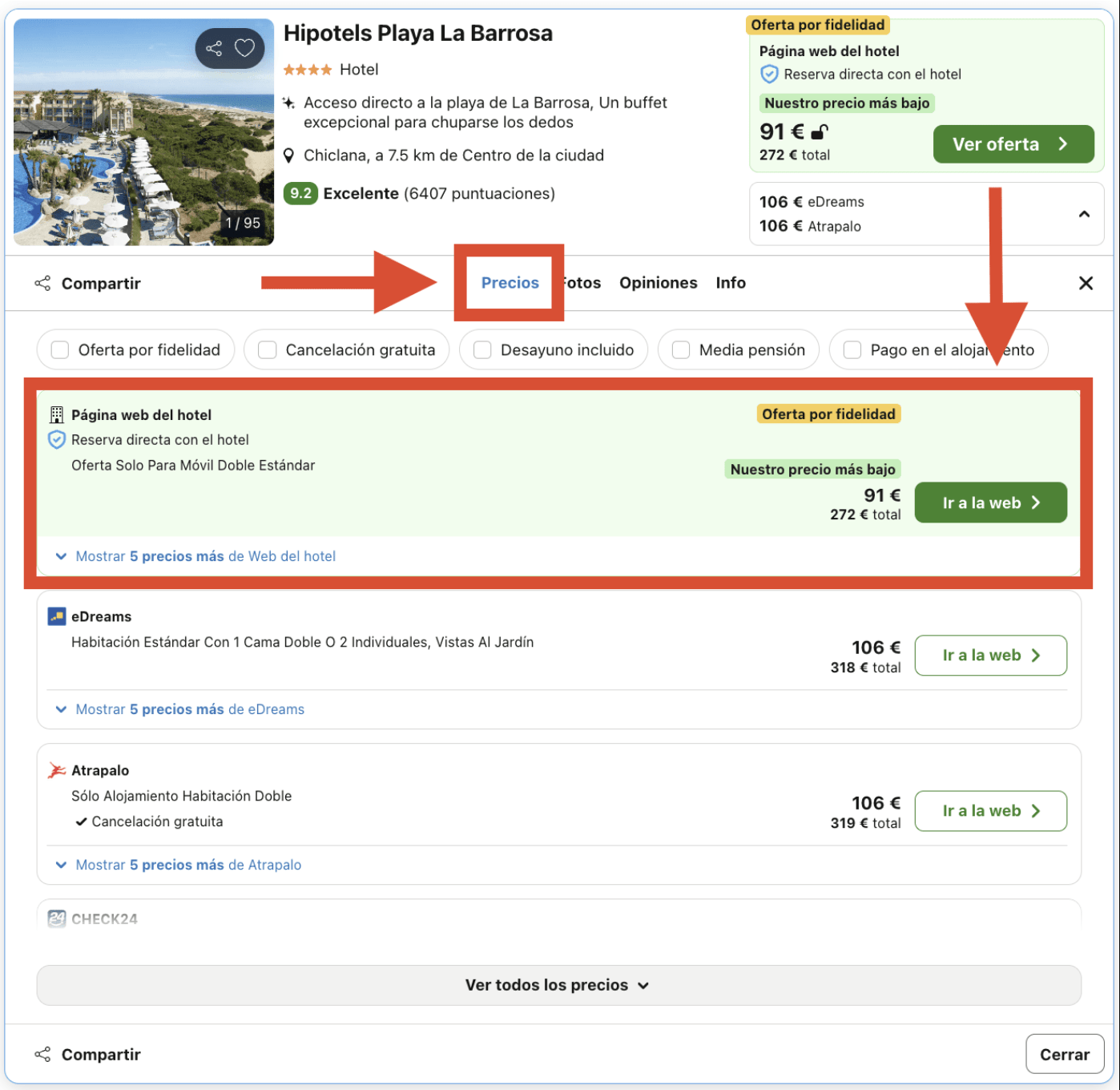Click share icon on hotel photo
Viewport: 1120px width, 1090px height.
[214, 49]
